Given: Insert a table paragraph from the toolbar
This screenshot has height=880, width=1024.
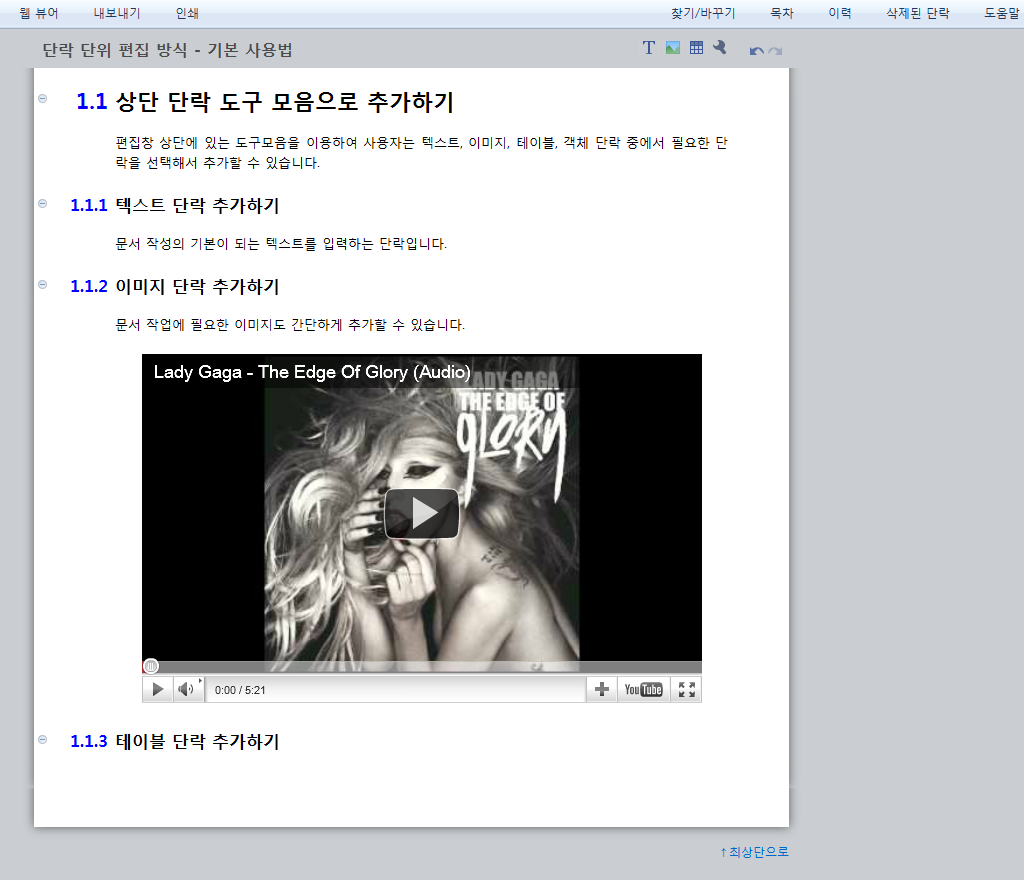Looking at the screenshot, I should click(x=697, y=48).
